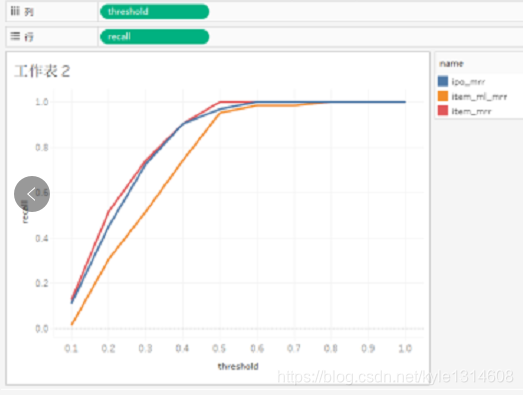Select the red item_mrr legend swatch
Viewport: 523px width, 395px height.
tap(443, 110)
